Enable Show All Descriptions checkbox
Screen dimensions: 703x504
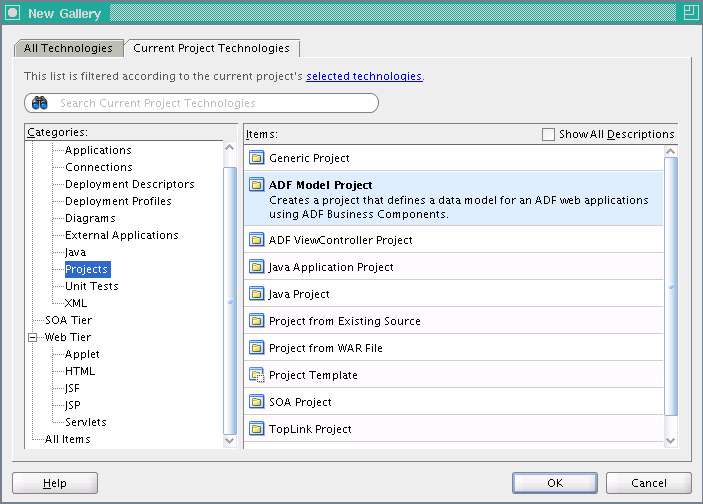point(548,134)
